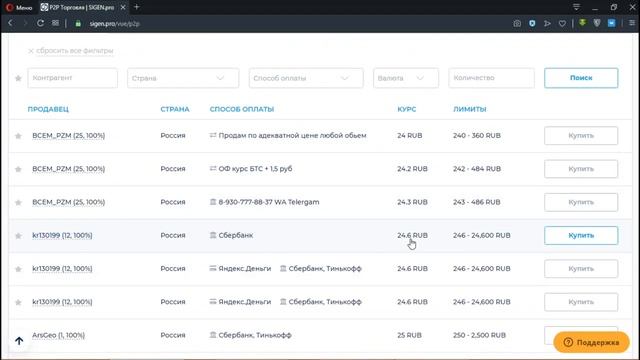Click the scroll-to-top arrow button
Viewport: 640px width, 360px height.
pyautogui.click(x=19, y=341)
